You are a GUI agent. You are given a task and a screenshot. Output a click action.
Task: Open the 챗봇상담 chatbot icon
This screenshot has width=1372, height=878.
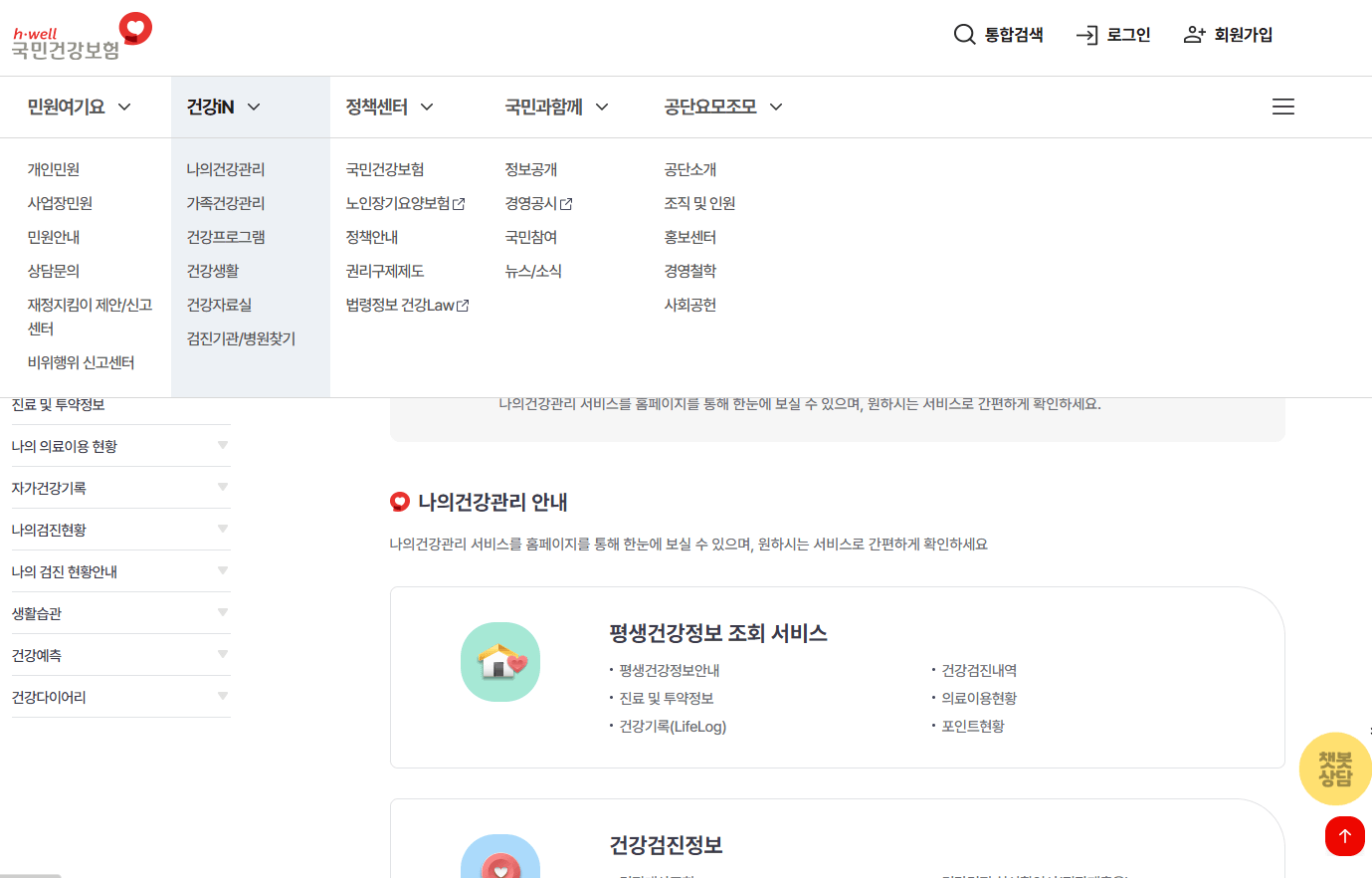1334,768
